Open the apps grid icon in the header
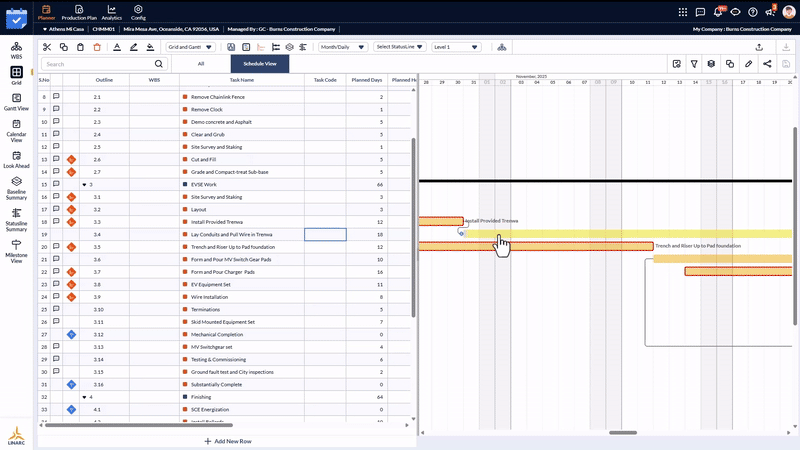Screen dimensions: 800x450 (x=683, y=12)
